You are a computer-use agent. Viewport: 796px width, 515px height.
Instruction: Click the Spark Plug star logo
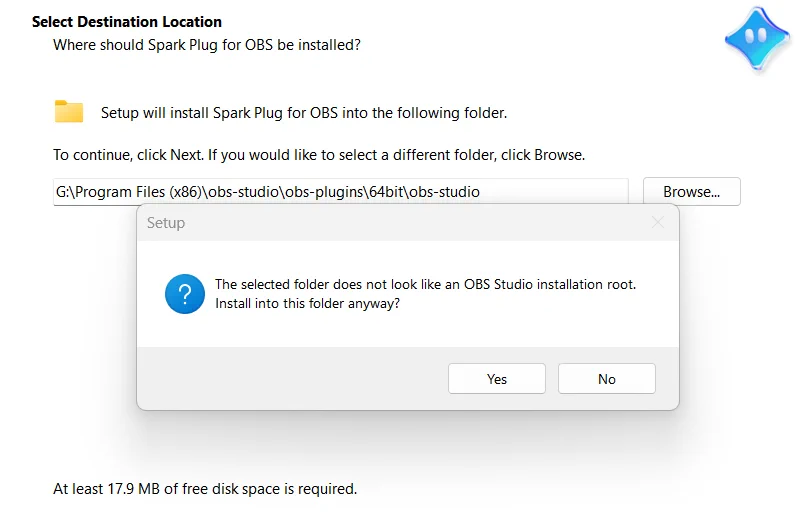coord(757,39)
